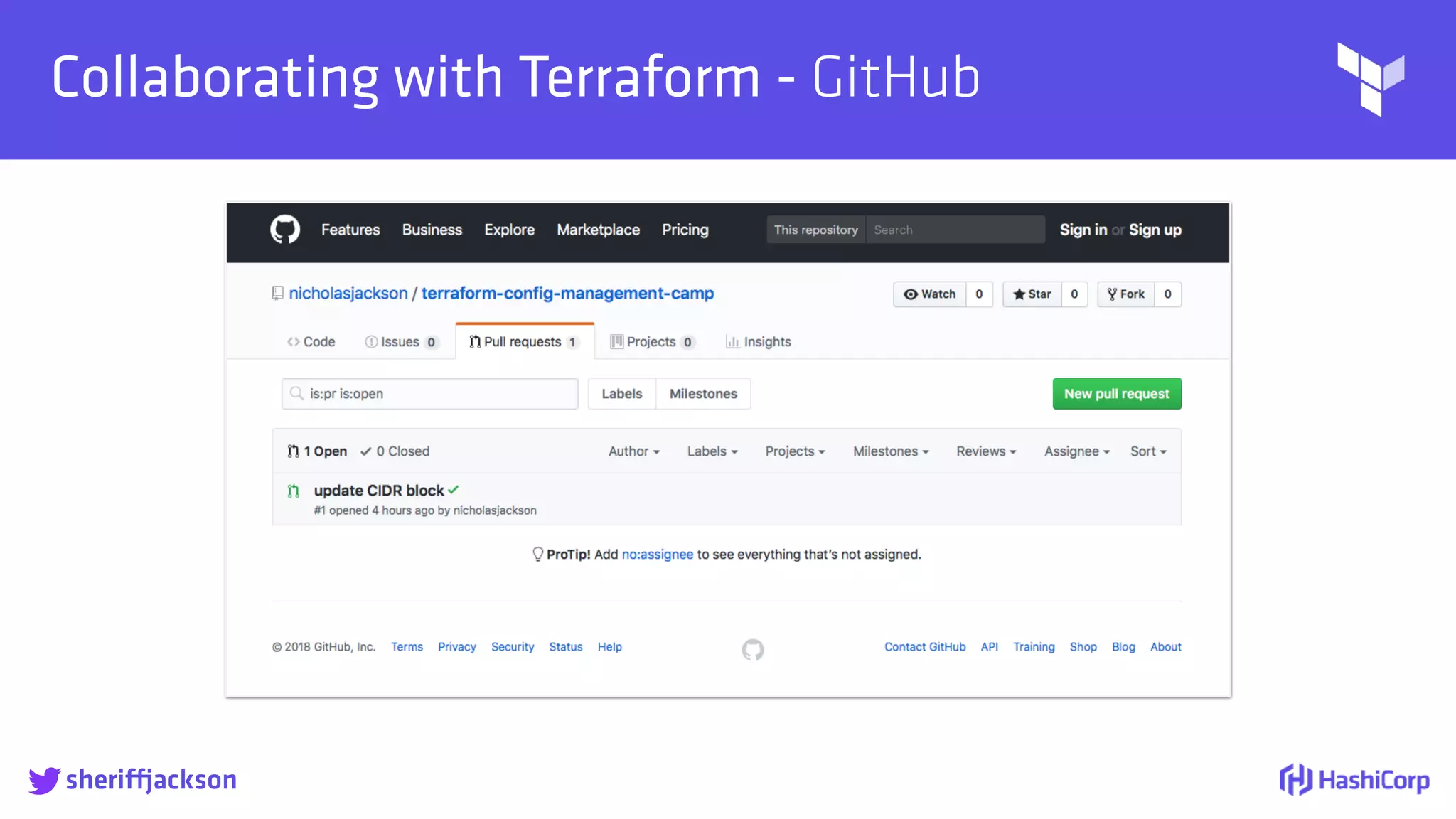Click the New pull request button
This screenshot has height=819, width=1456.
(x=1117, y=394)
